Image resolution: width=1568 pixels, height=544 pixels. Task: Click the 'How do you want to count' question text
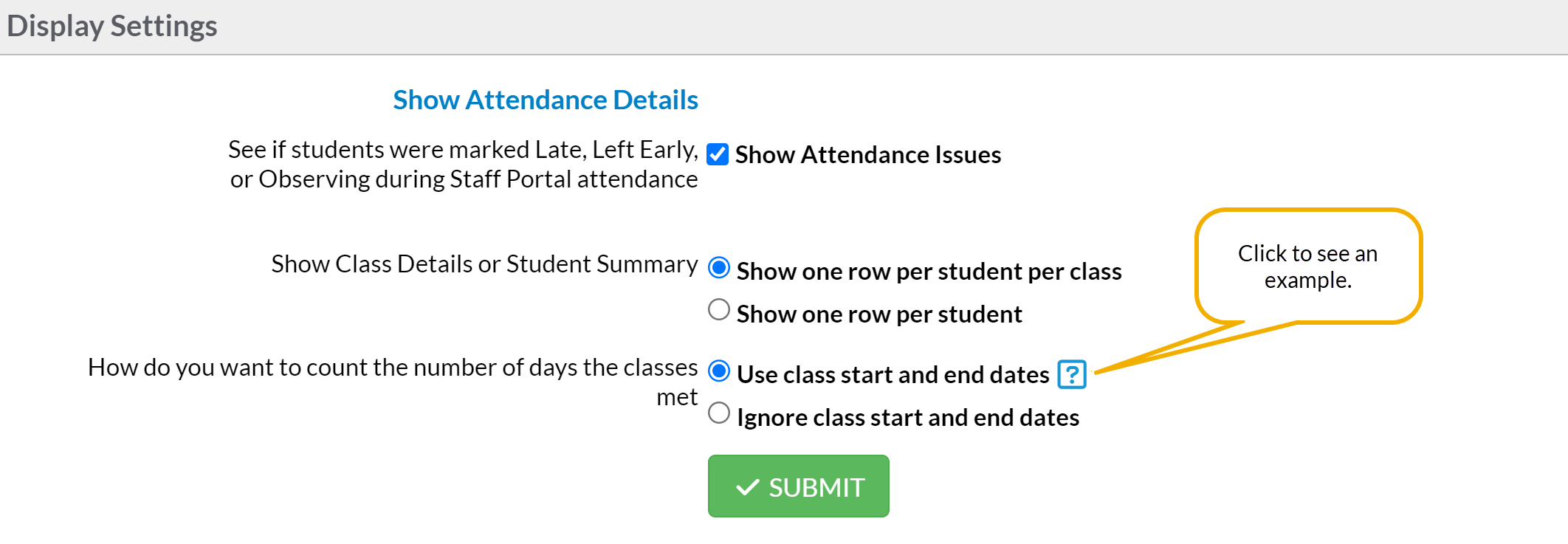pyautogui.click(x=392, y=368)
